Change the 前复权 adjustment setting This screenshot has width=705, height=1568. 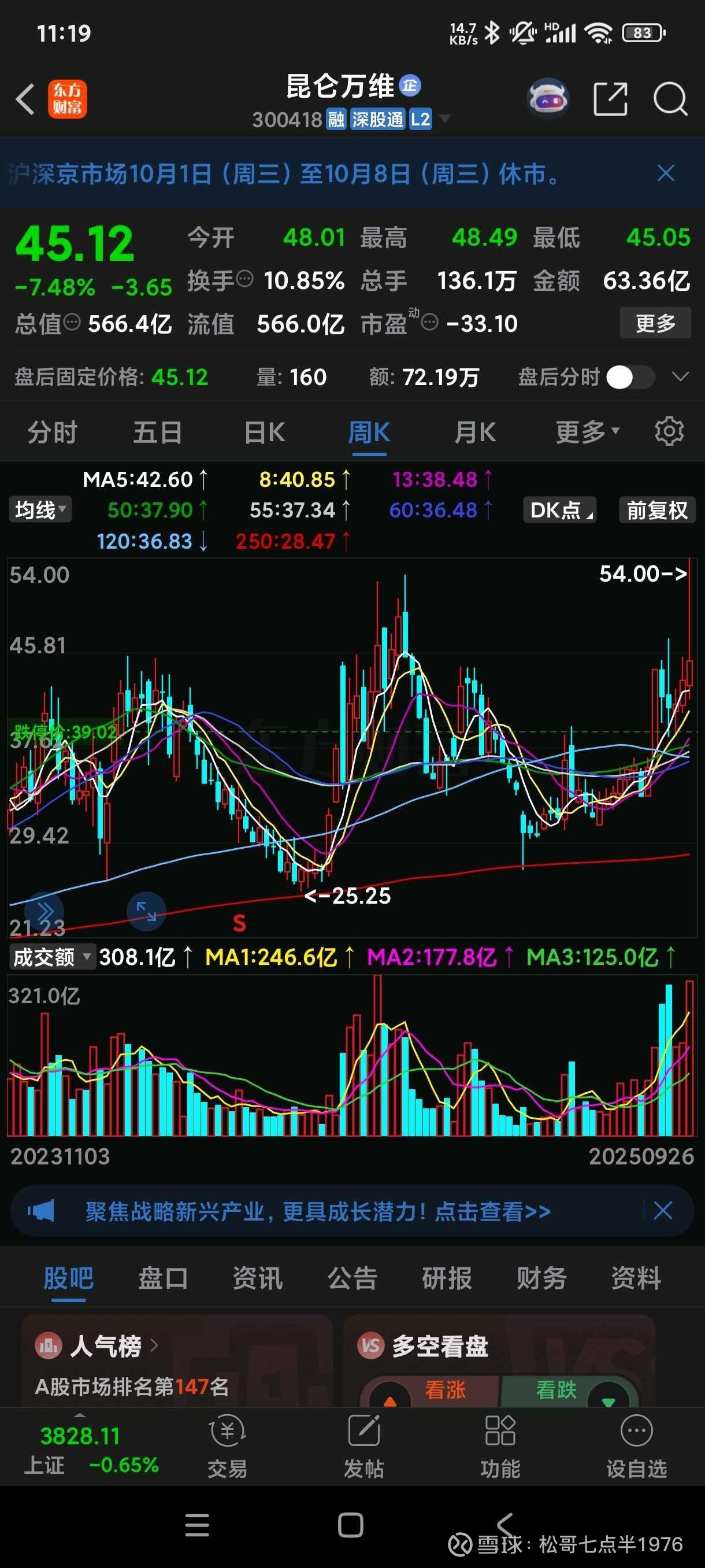[657, 510]
